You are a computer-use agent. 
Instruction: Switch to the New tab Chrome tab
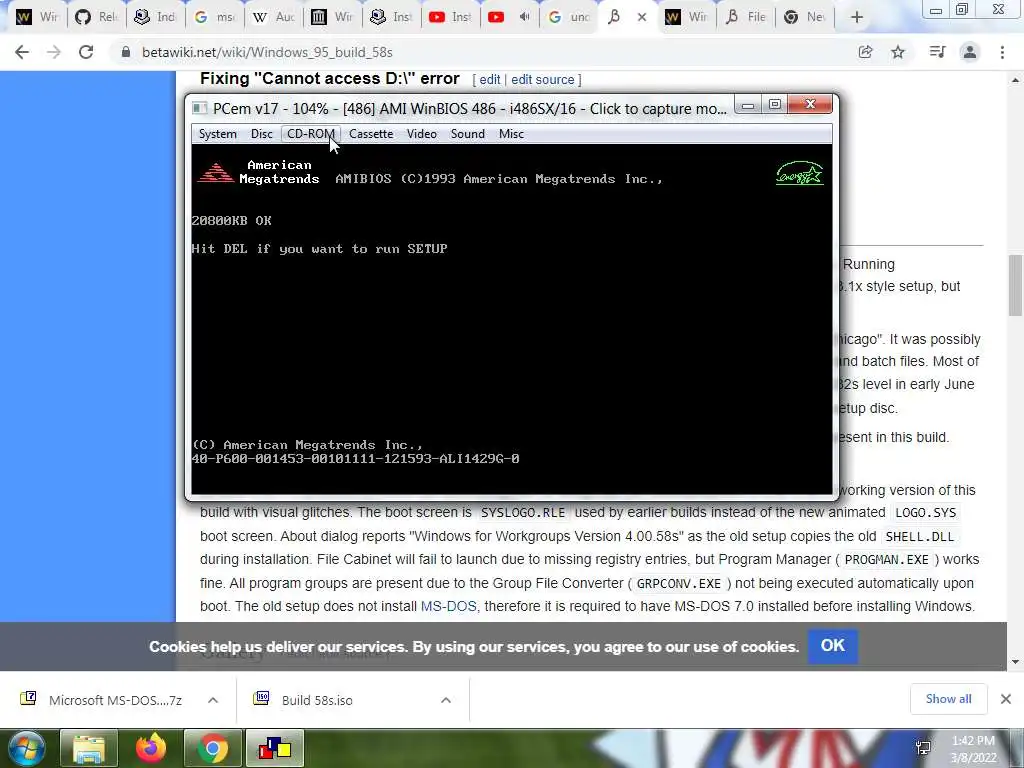pos(805,17)
